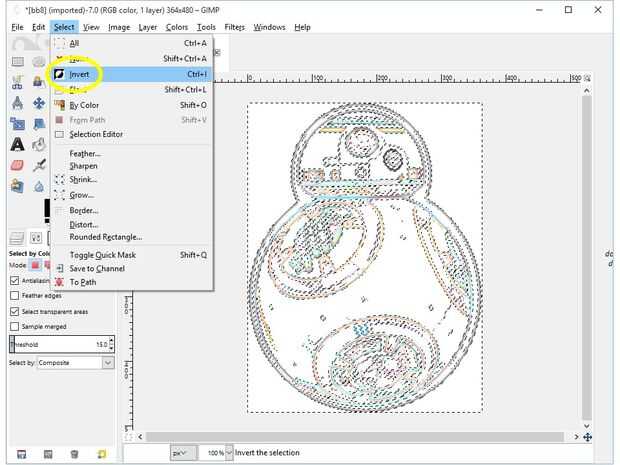Open the File menu

pyautogui.click(x=17, y=27)
